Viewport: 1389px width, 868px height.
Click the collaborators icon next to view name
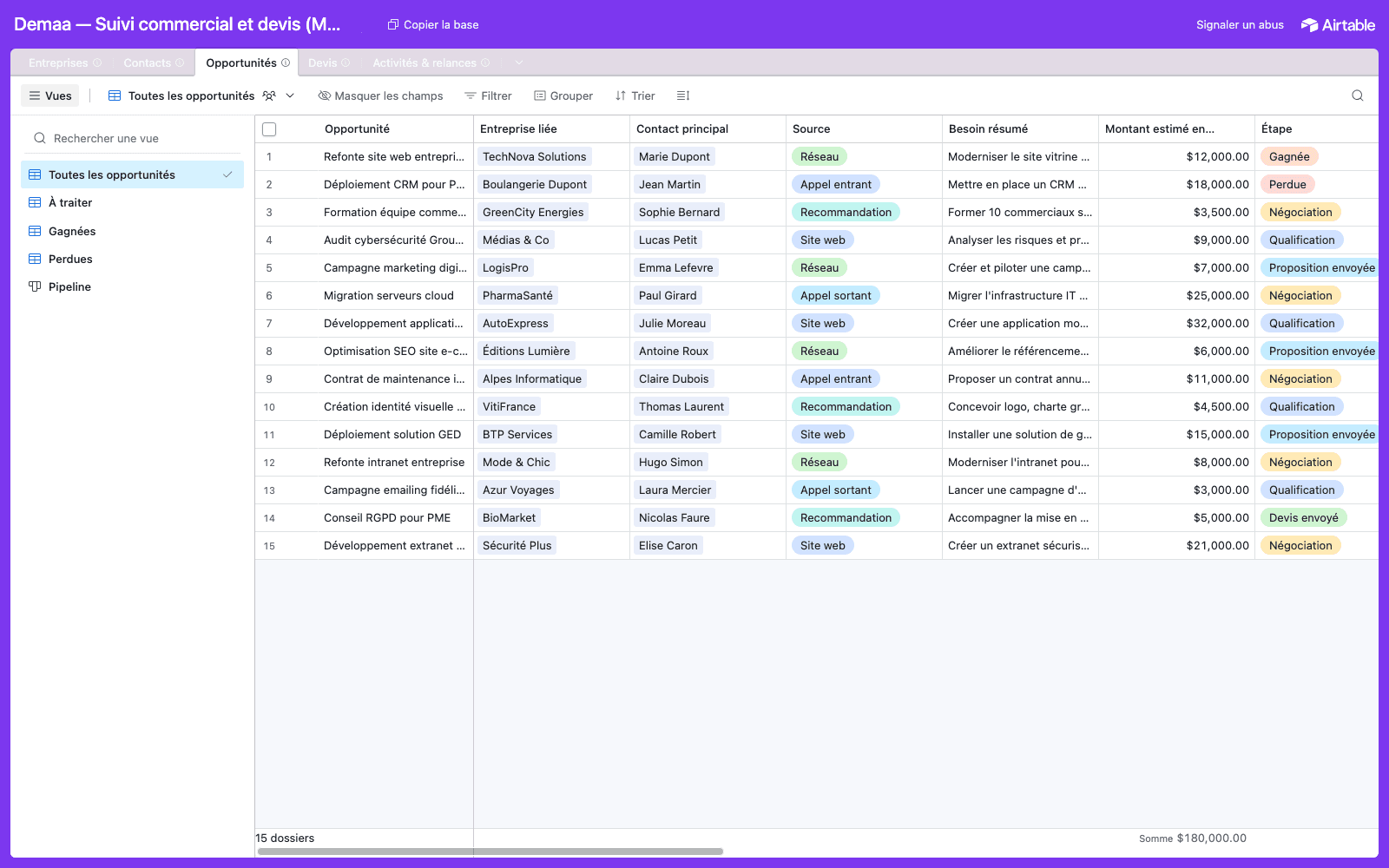pos(269,95)
